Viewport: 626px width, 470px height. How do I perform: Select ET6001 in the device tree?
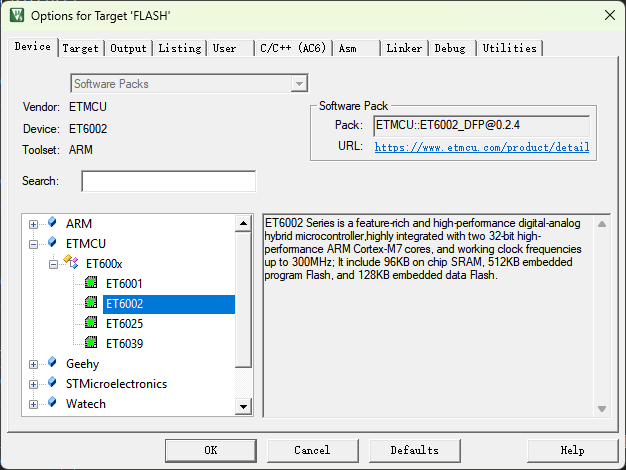(124, 284)
